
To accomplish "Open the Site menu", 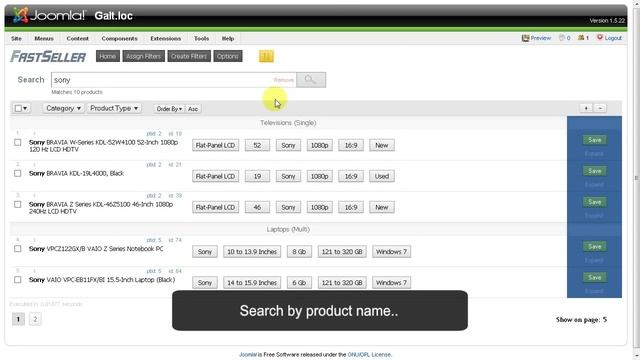I will click(x=16, y=38).
